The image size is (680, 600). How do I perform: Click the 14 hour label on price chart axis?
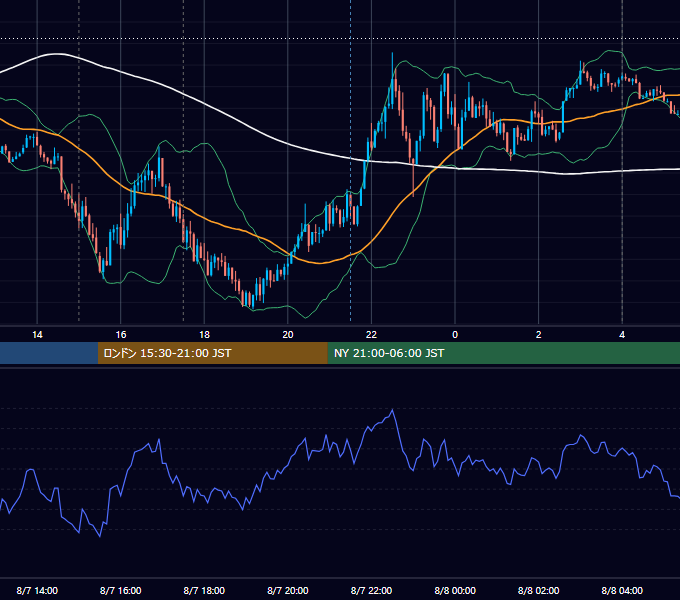click(37, 335)
